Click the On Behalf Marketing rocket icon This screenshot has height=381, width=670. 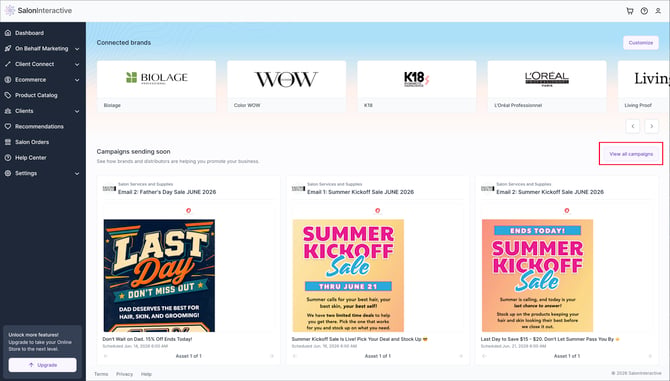click(8, 49)
